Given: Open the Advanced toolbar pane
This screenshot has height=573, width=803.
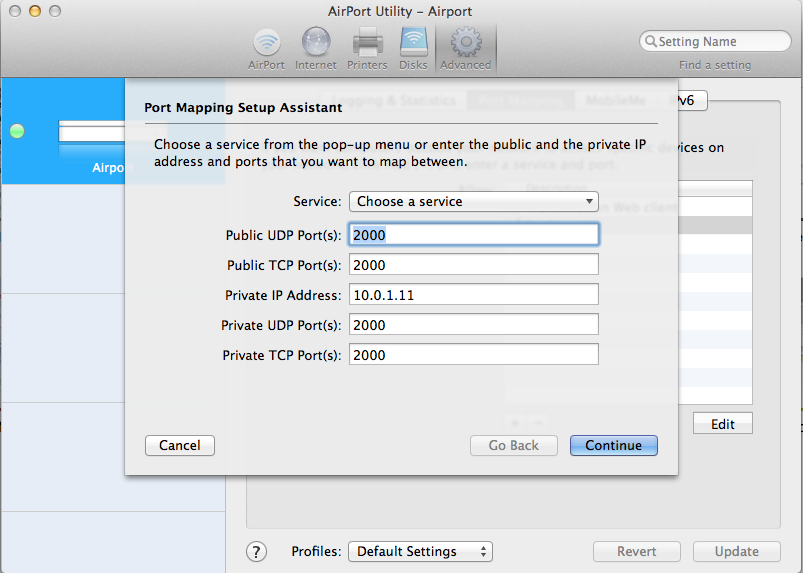Looking at the screenshot, I should pos(466,50).
